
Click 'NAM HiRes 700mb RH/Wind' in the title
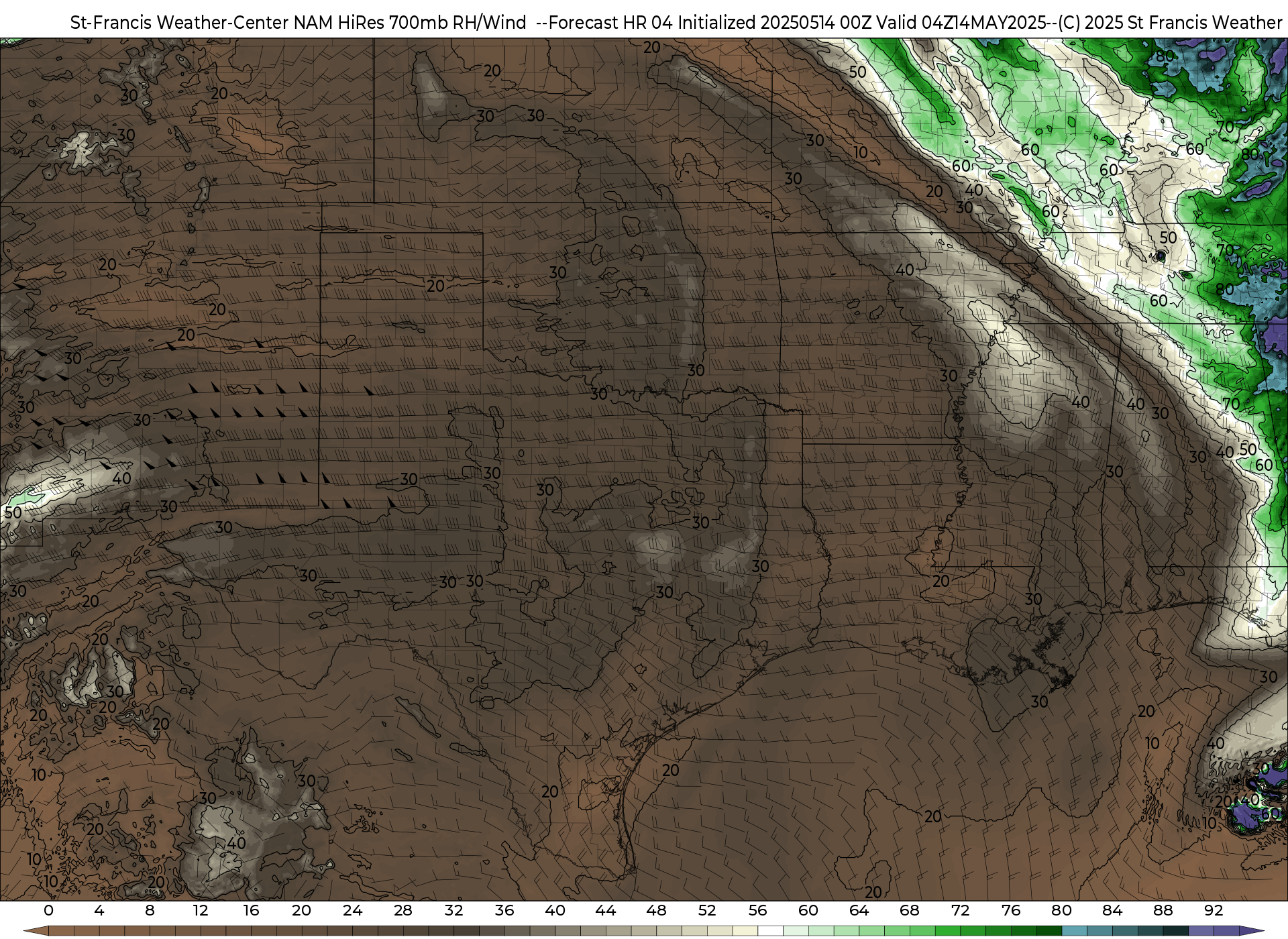click(x=410, y=23)
